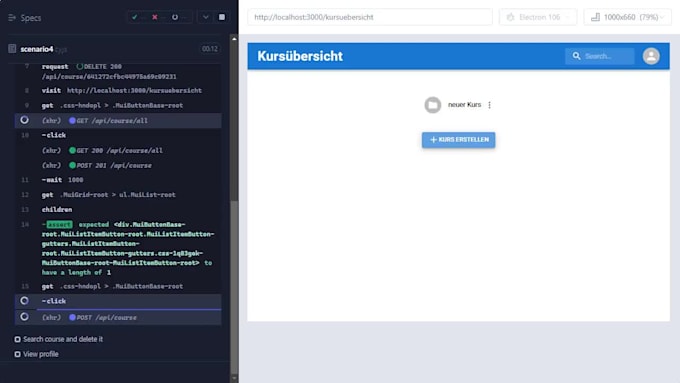Select the GET 200 /api/course/all xhr row
The width and height of the screenshot is (680, 383).
tap(118, 151)
